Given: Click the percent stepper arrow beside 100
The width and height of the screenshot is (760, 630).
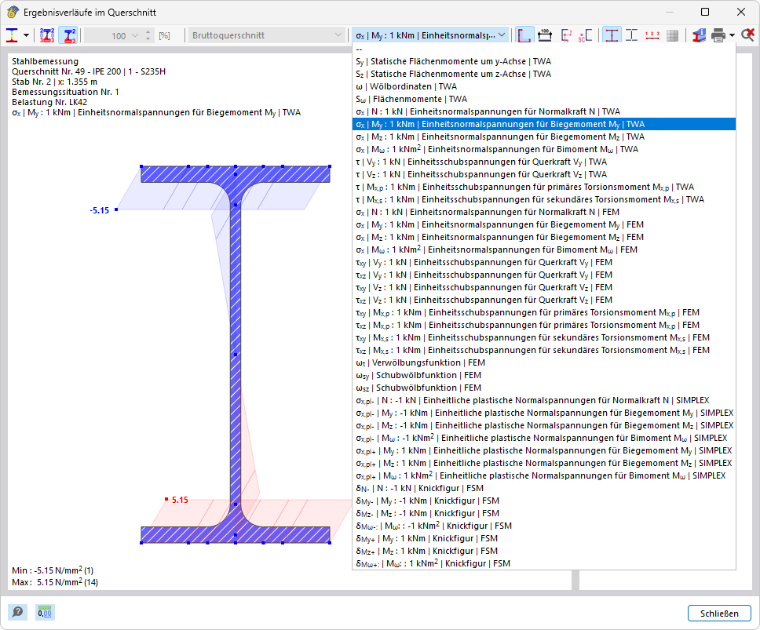Looking at the screenshot, I should click(x=148, y=35).
